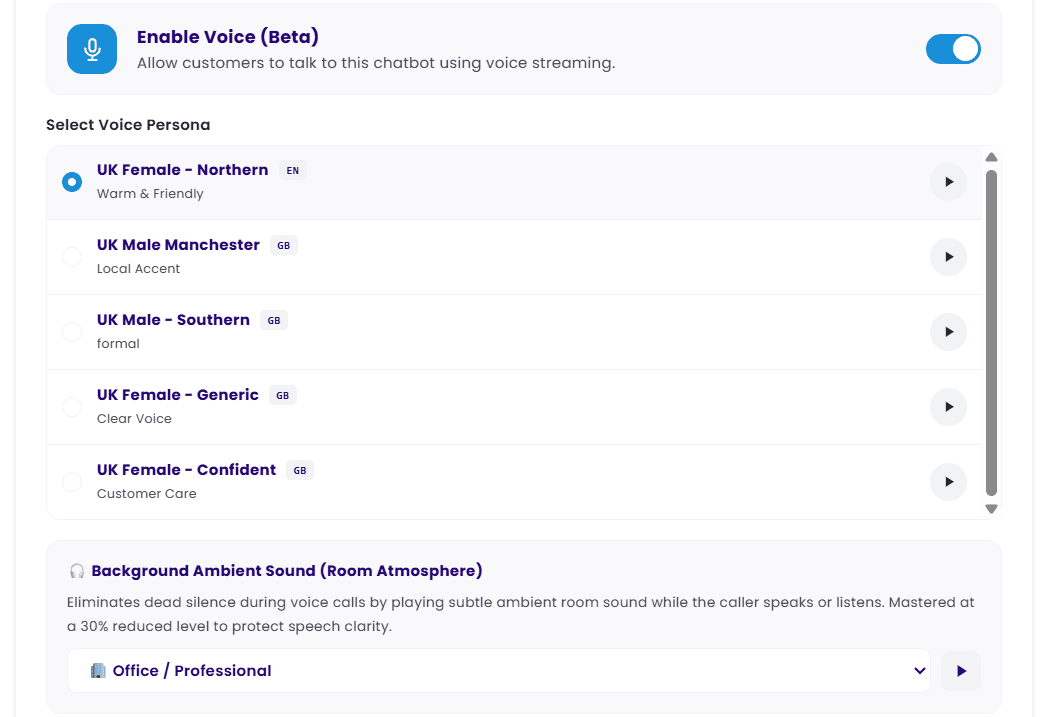Click the GB badge beside UK Male Manchester

pyautogui.click(x=284, y=246)
